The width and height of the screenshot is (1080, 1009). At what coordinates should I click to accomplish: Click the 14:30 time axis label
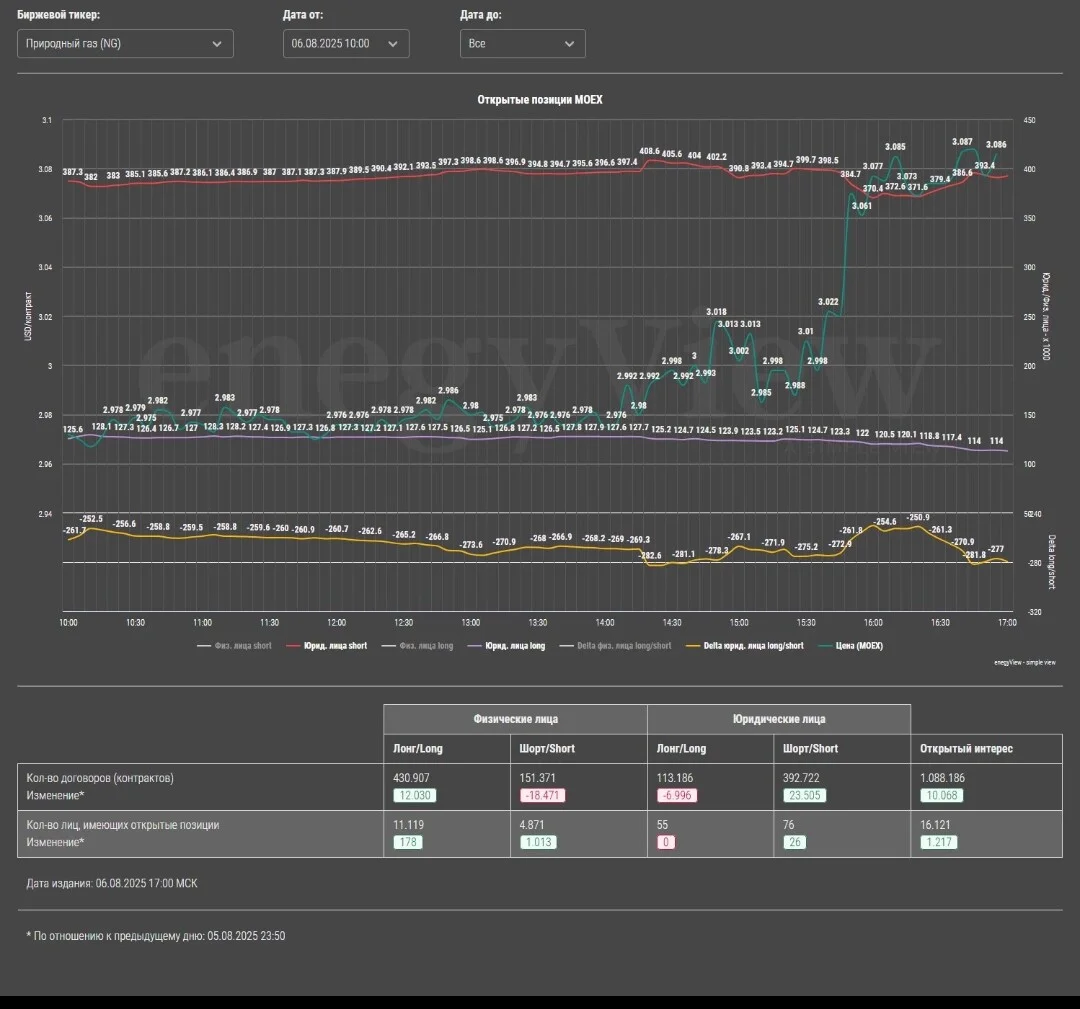coord(672,623)
